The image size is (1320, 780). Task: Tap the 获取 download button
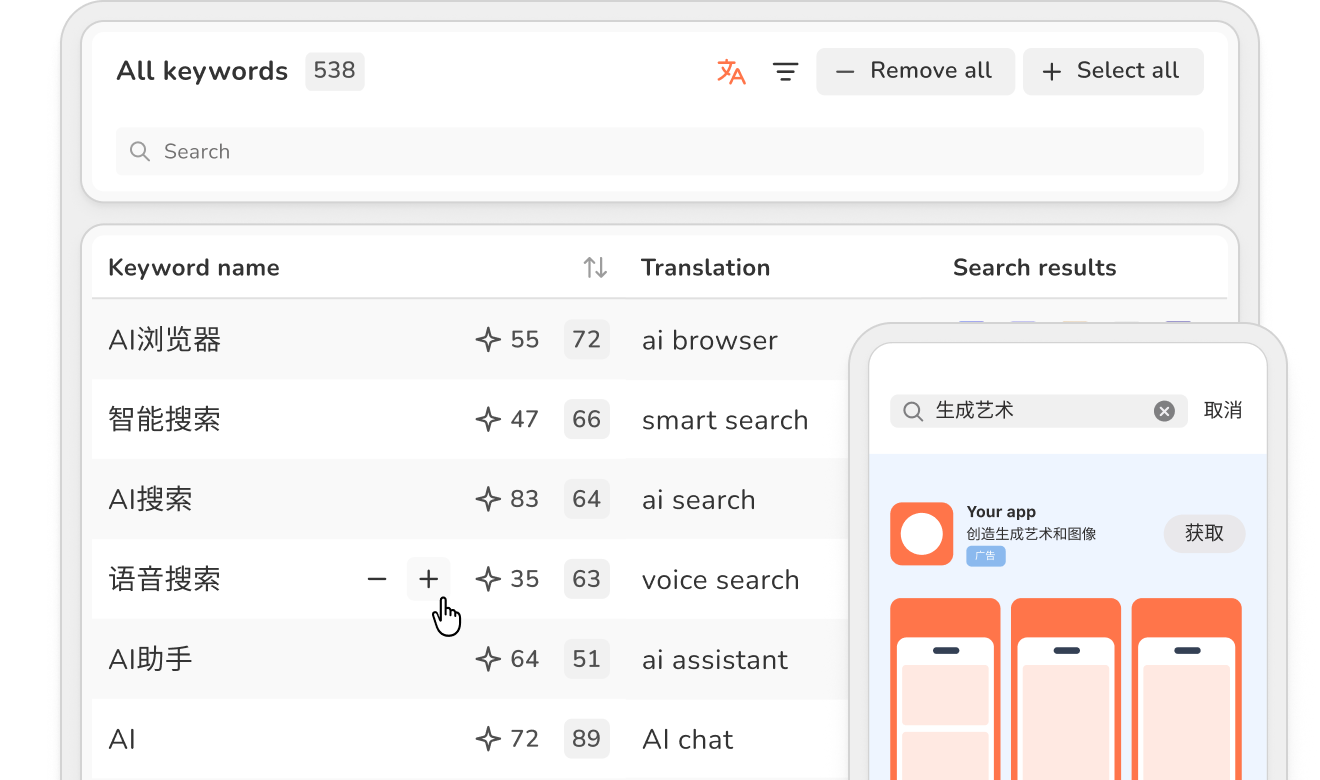(x=1204, y=534)
